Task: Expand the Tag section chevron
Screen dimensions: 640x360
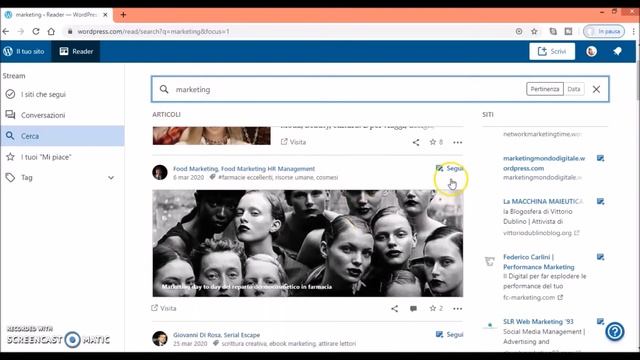Action: [x=111, y=178]
